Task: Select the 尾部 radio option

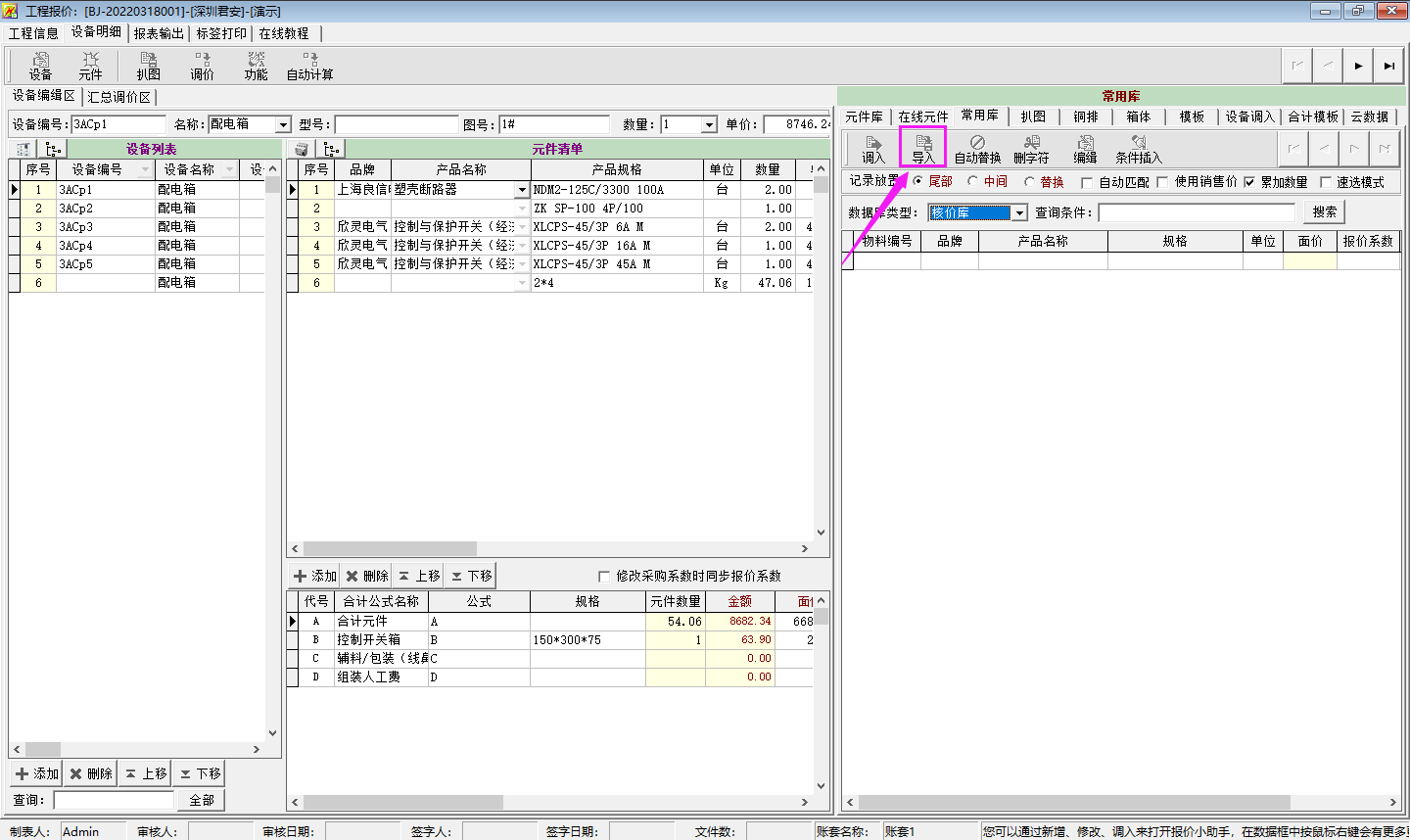Action: tap(917, 181)
